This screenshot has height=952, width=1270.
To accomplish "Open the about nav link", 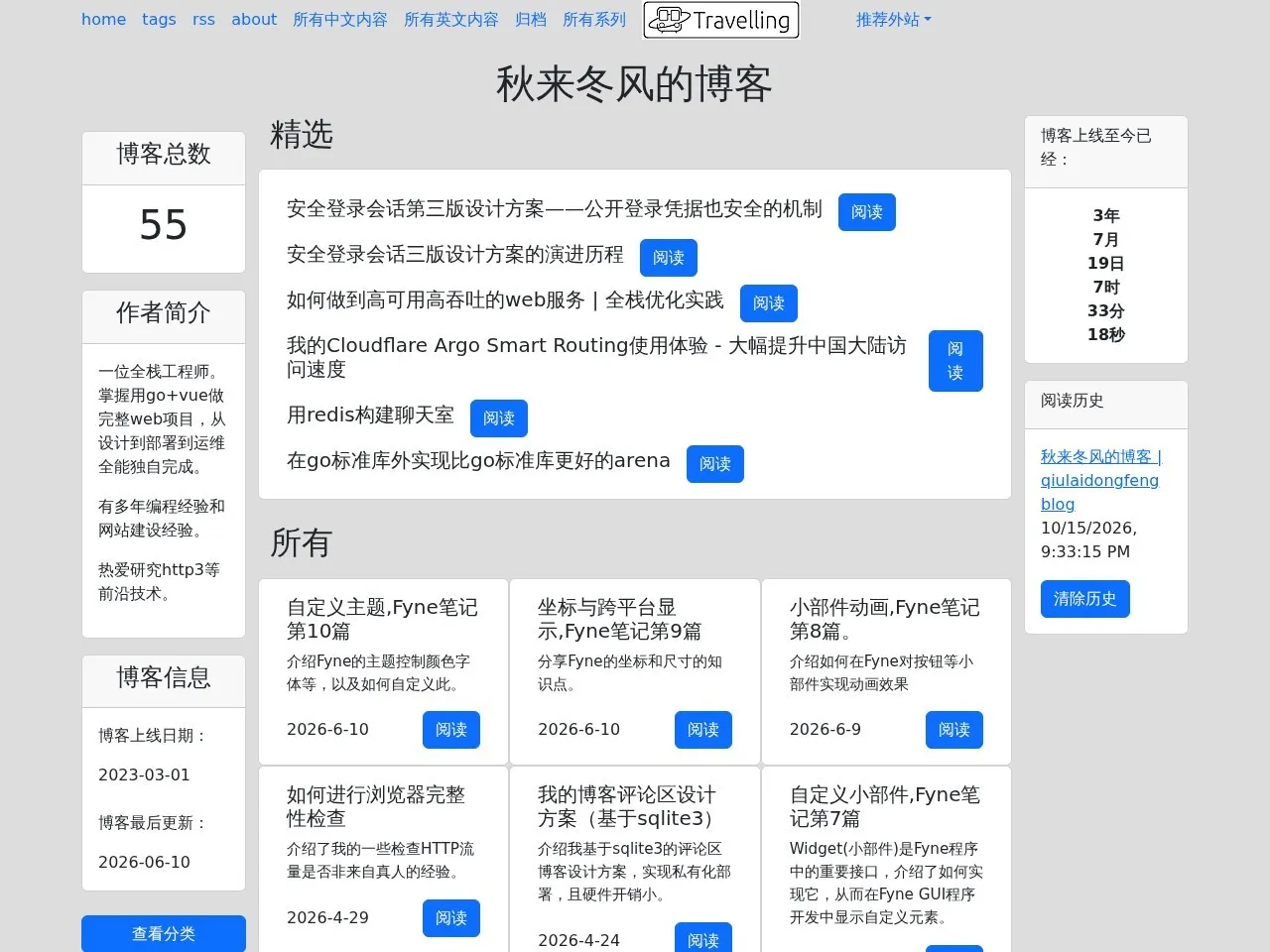I will [x=254, y=20].
